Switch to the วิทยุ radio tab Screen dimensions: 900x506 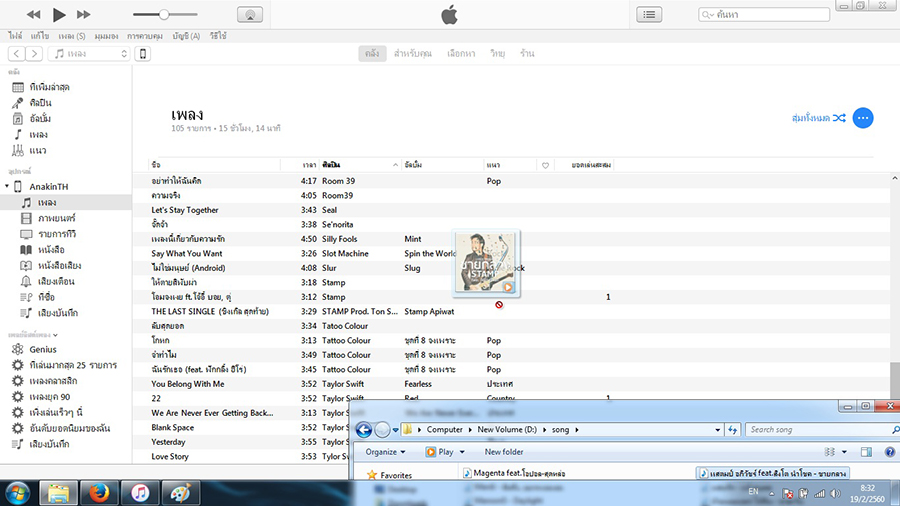[x=497, y=53]
